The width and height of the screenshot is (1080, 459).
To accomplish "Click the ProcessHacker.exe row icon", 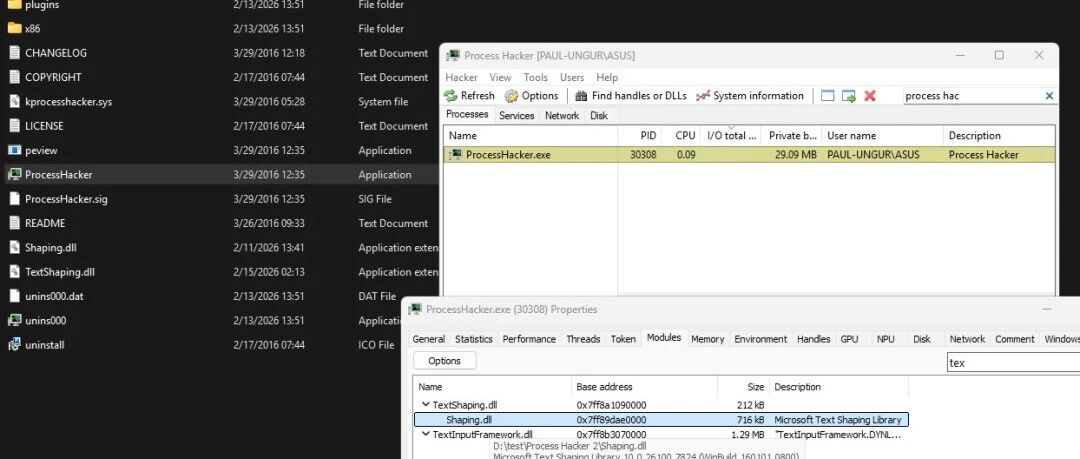I will click(x=455, y=154).
